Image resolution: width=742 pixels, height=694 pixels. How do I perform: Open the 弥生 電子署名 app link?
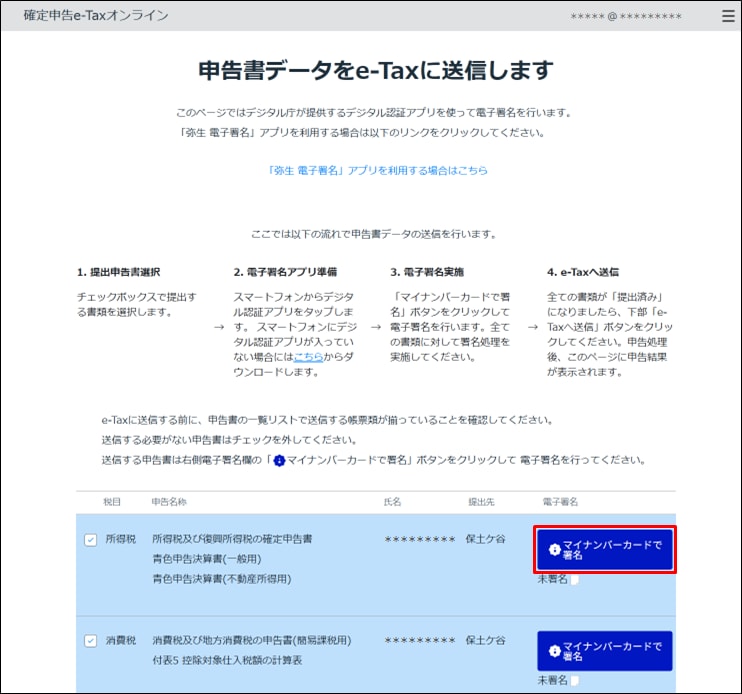tap(377, 171)
